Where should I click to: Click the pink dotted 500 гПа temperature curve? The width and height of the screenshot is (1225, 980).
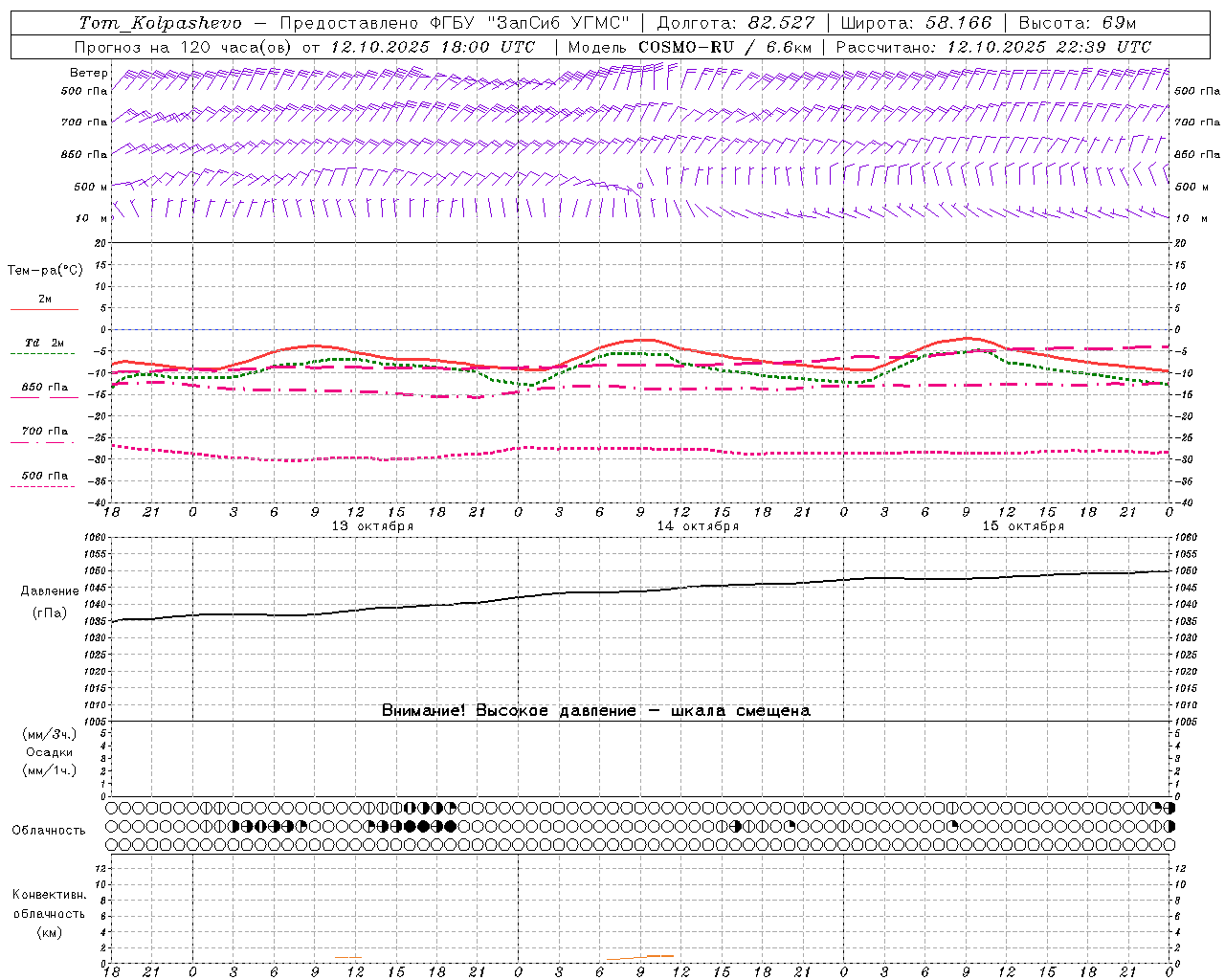pyautogui.click(x=640, y=448)
